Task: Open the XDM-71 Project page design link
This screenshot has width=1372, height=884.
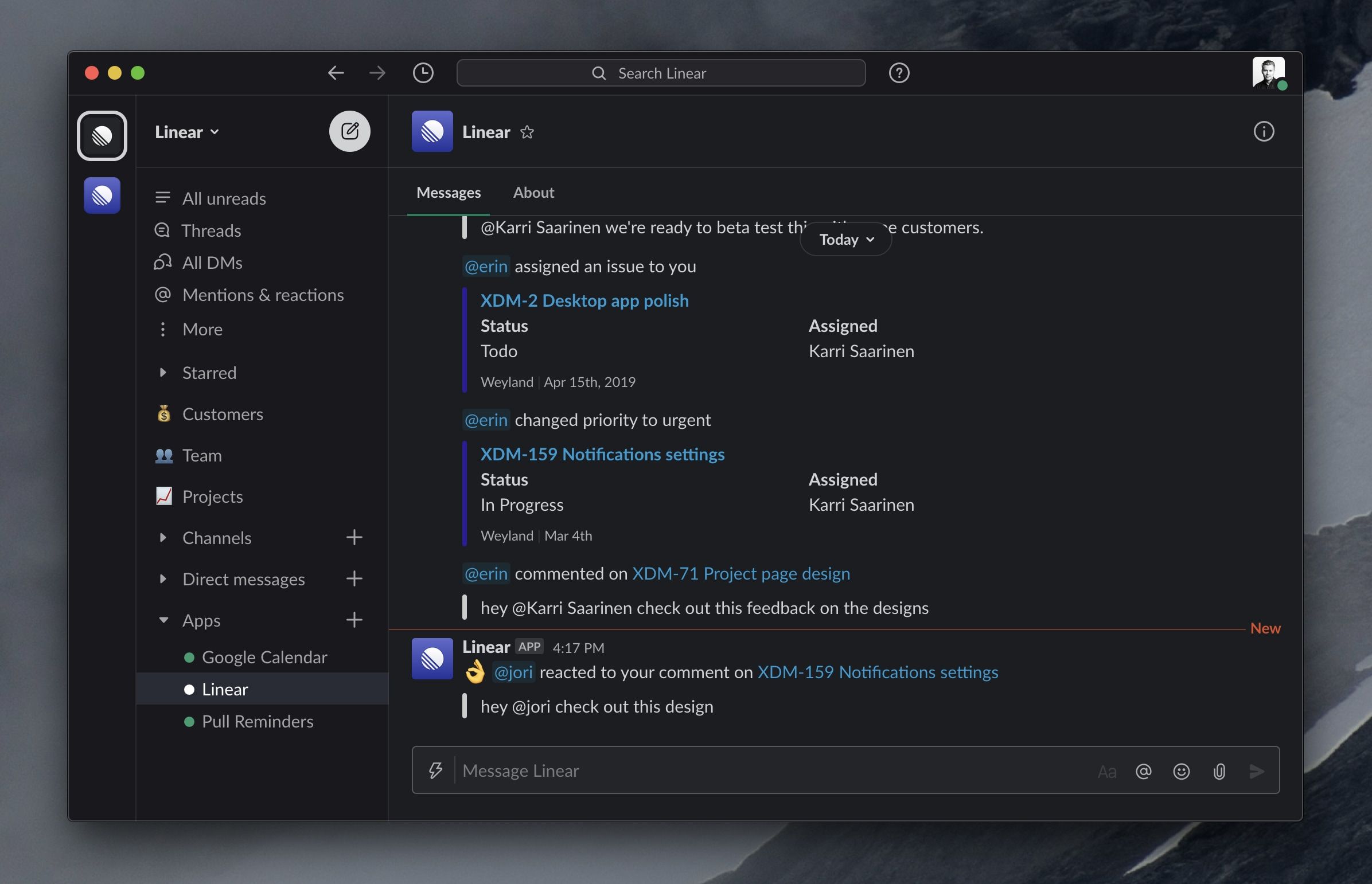Action: coord(740,573)
